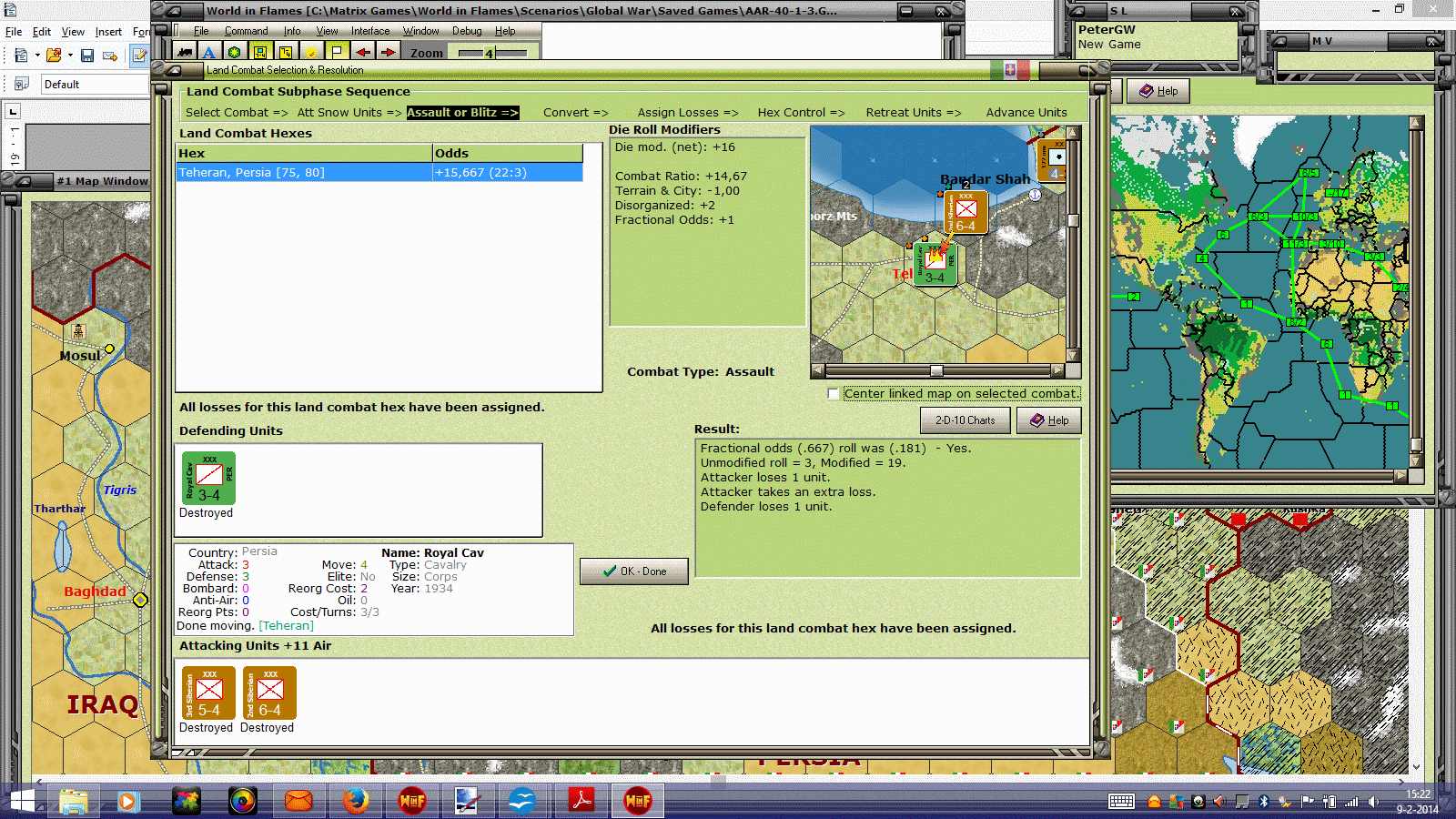Screen dimensions: 1456x819
Task: Click the Odds column header
Action: click(508, 154)
